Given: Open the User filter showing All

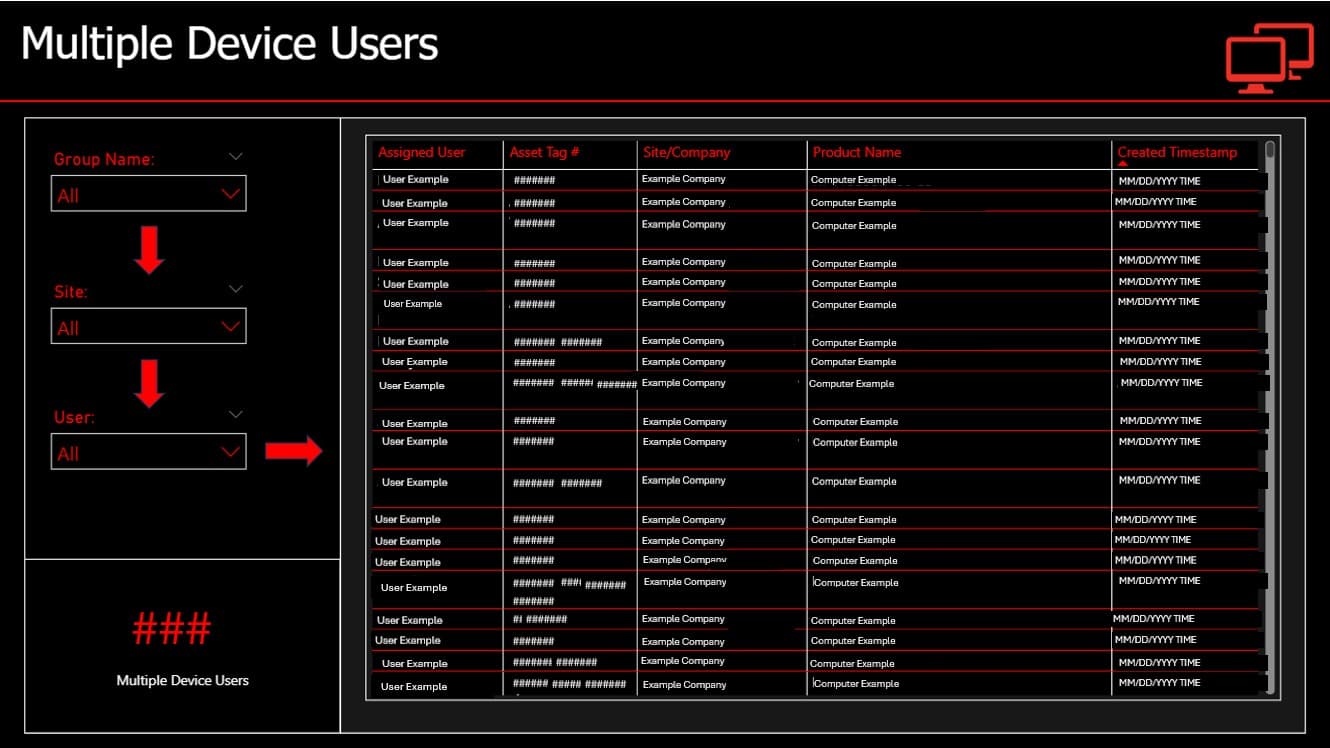Looking at the screenshot, I should click(148, 451).
